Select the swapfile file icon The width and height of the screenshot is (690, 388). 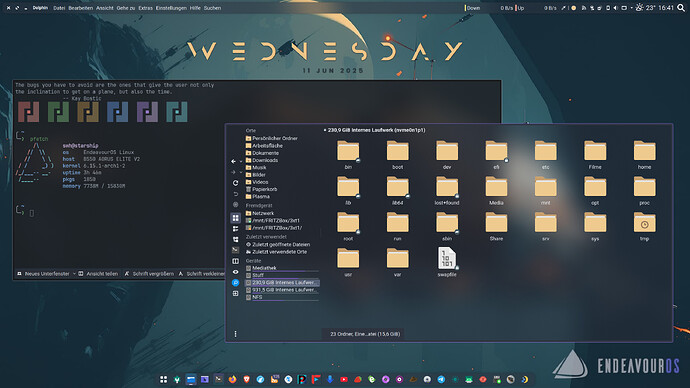(x=447, y=258)
